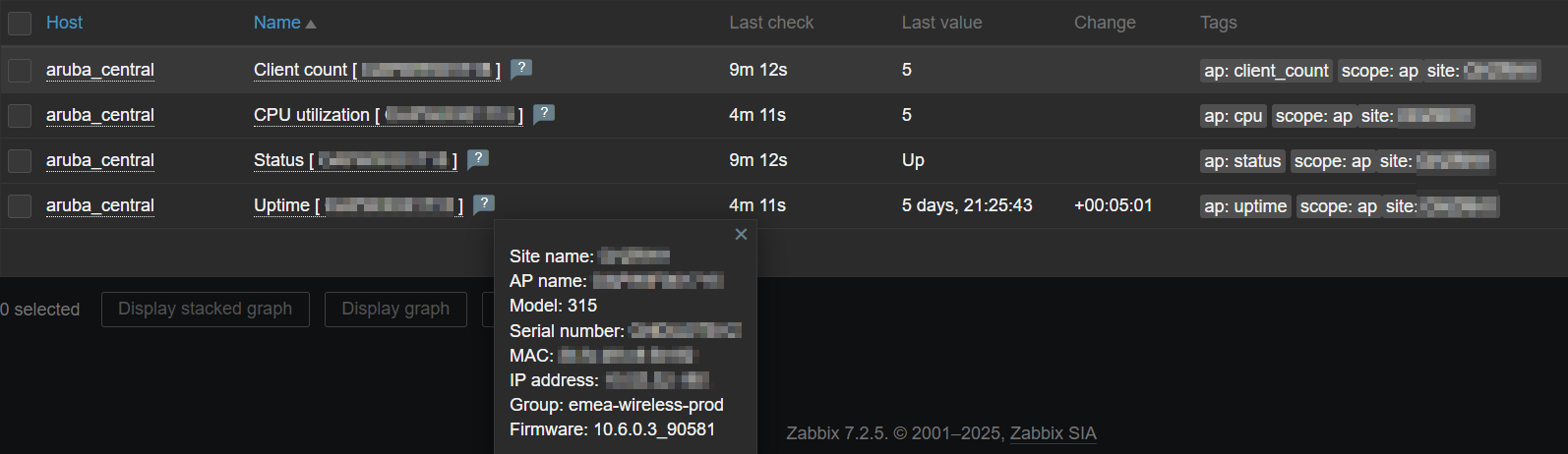1568x454 pixels.
Task: Click the help icon beside Client count item
Action: 521,68
